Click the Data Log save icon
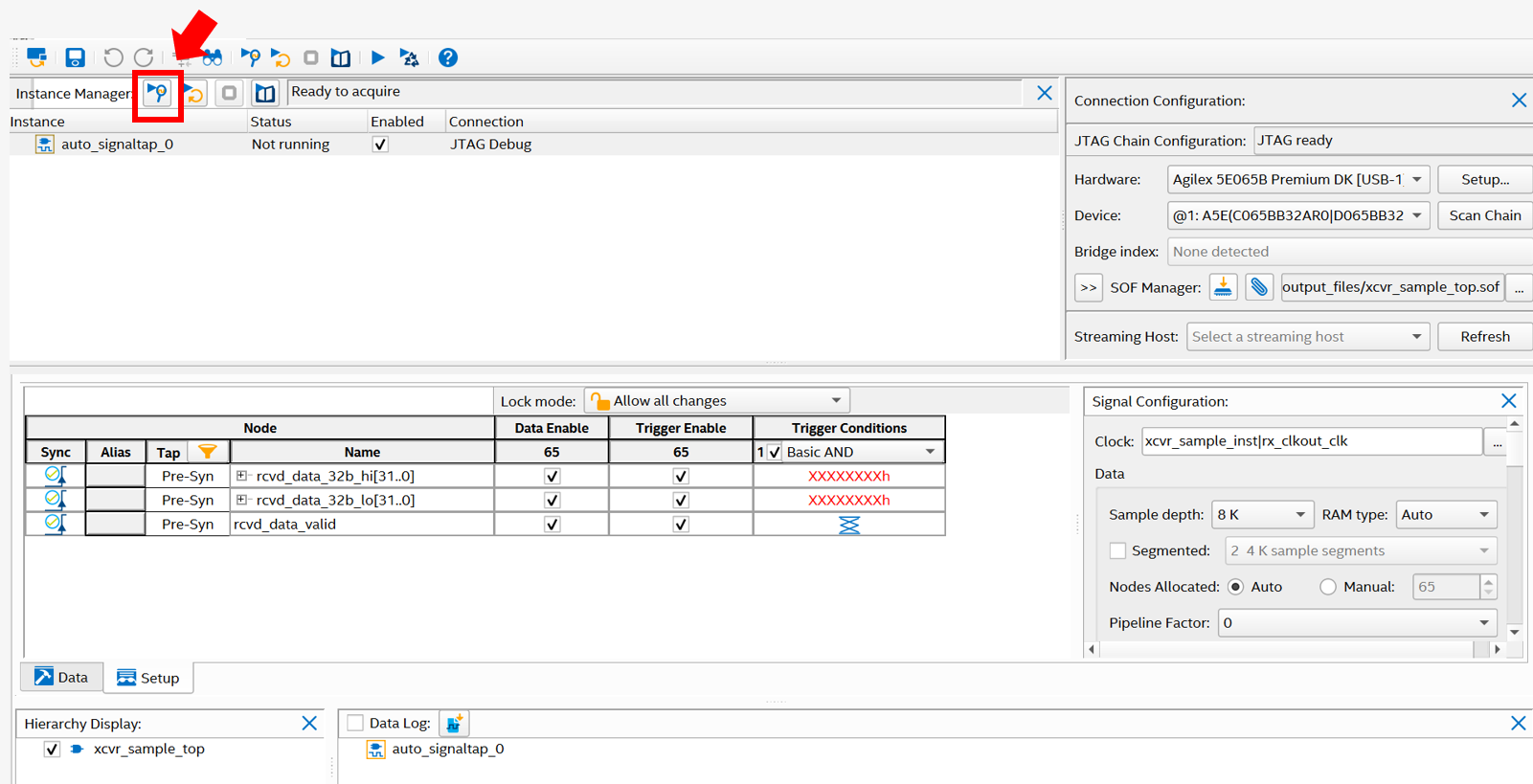The width and height of the screenshot is (1533, 784). click(454, 724)
